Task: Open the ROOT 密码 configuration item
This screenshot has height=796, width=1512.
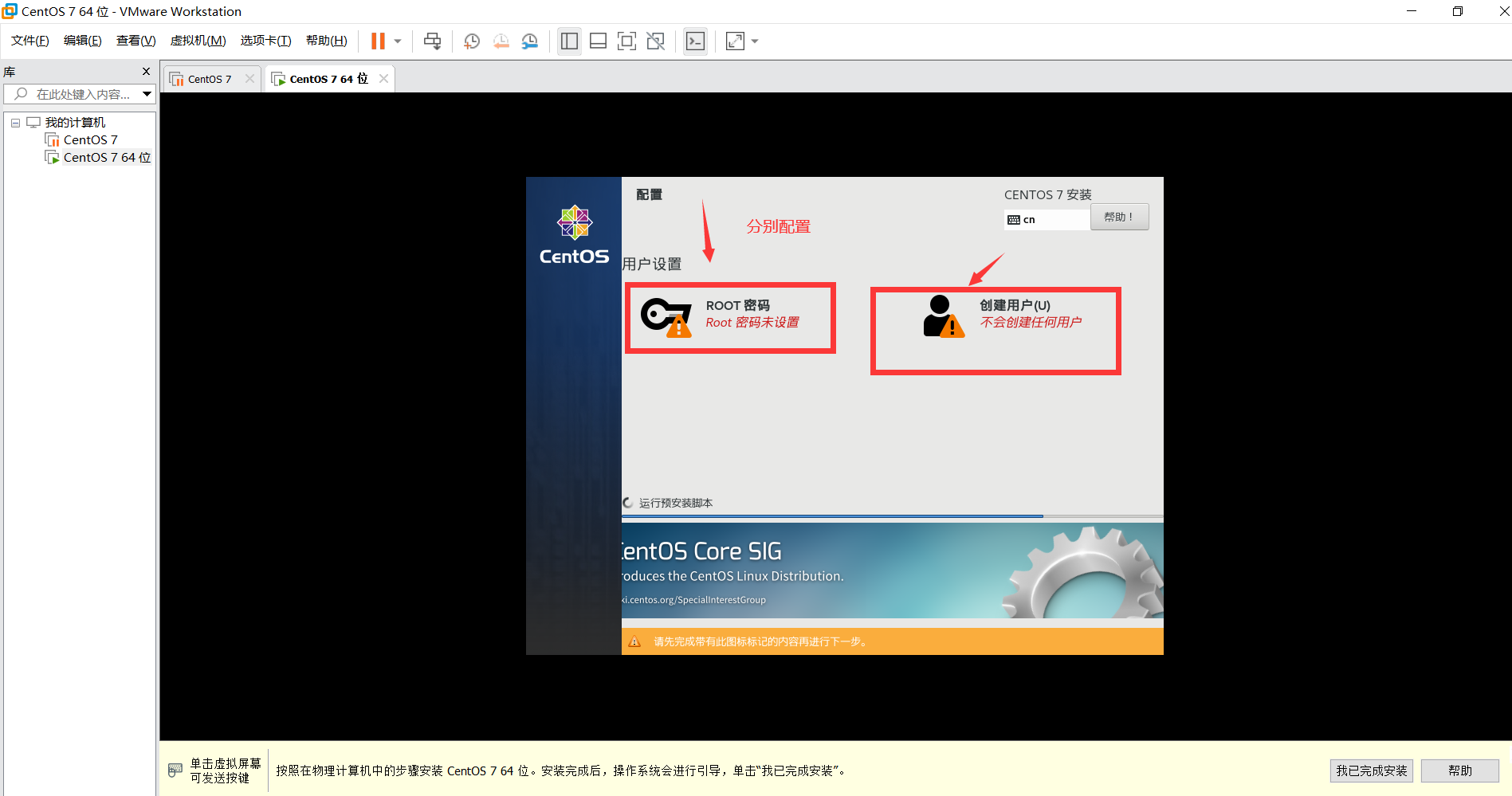Action: point(730,317)
